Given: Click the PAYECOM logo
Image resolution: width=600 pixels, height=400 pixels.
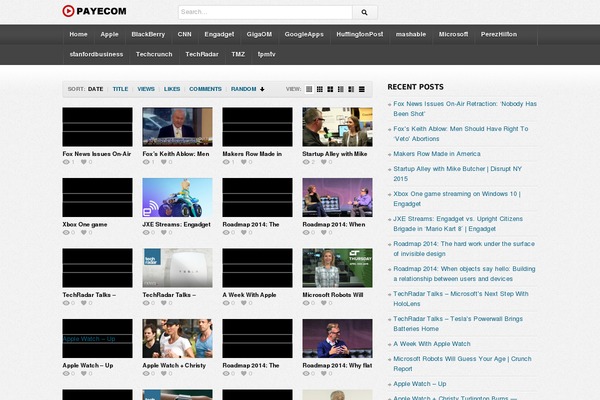Looking at the screenshot, I should pyautogui.click(x=94, y=11).
